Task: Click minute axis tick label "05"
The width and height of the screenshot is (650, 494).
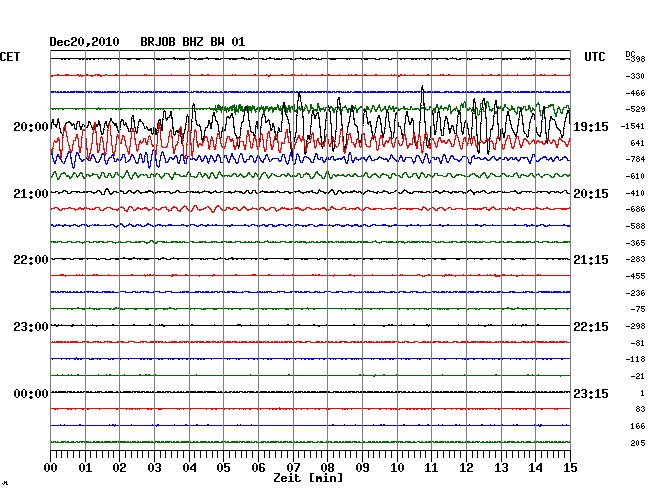Action: coord(223,468)
